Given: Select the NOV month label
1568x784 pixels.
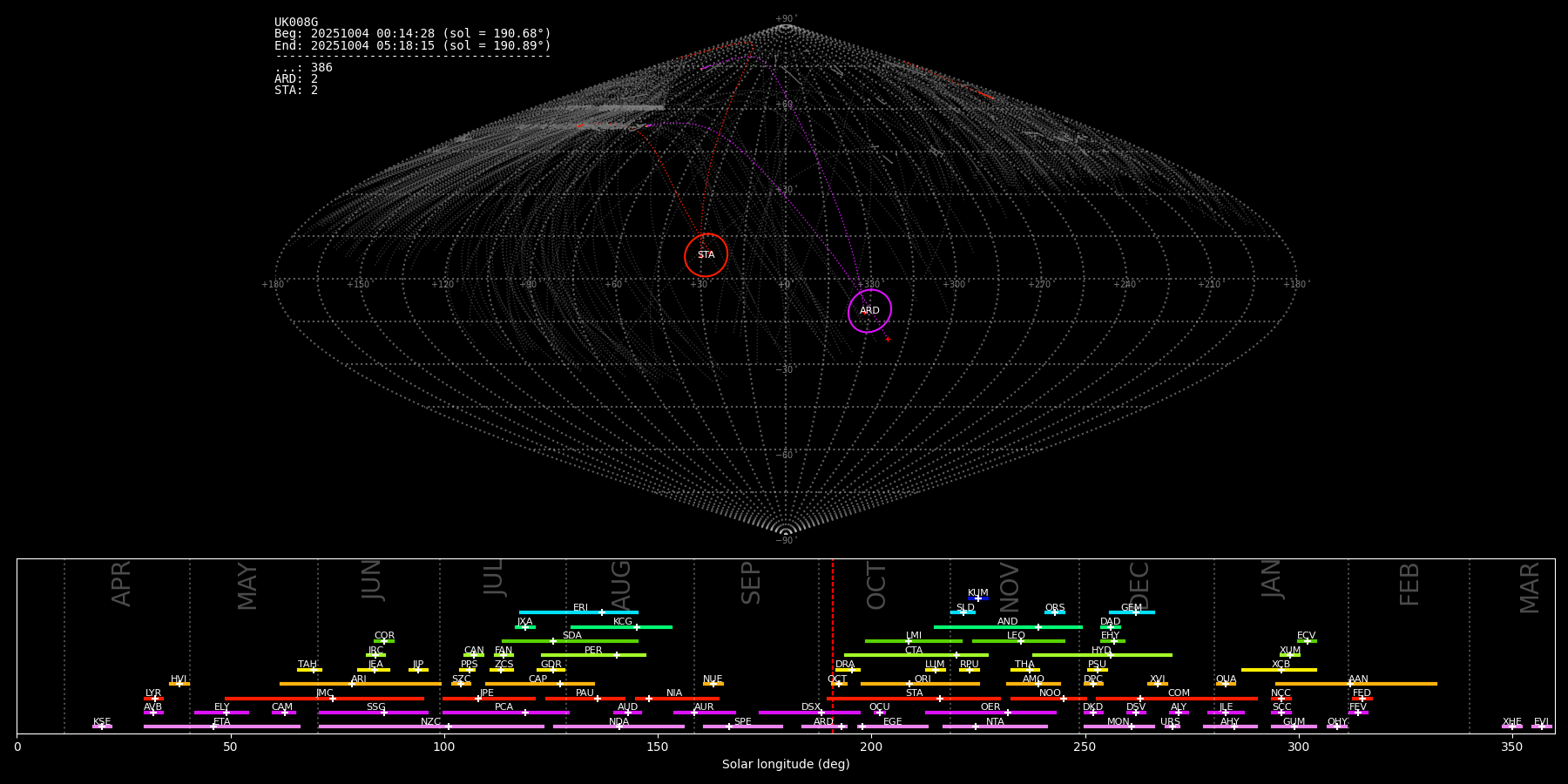Looking at the screenshot, I should coord(1009,587).
